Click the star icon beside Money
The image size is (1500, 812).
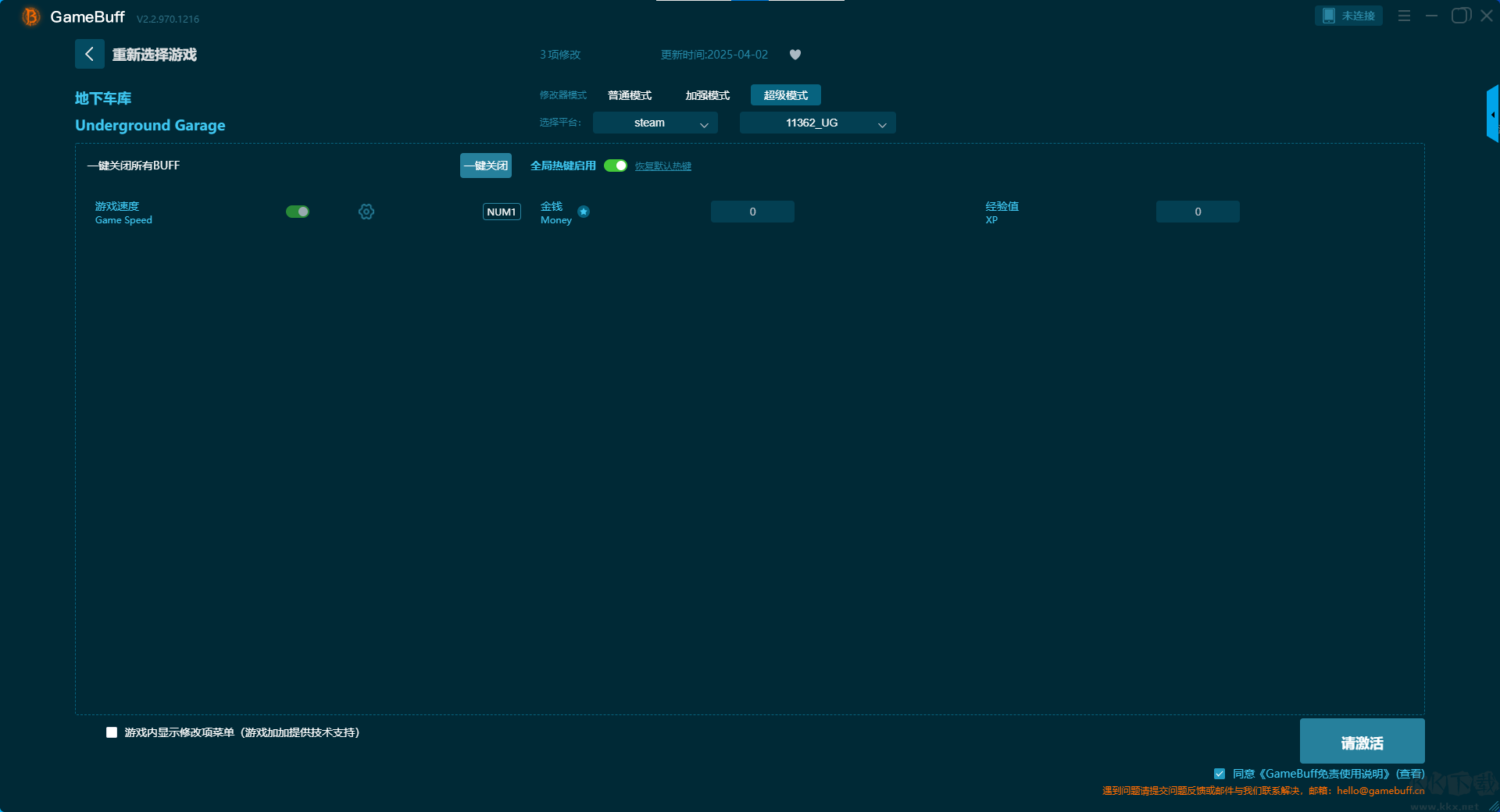point(584,212)
